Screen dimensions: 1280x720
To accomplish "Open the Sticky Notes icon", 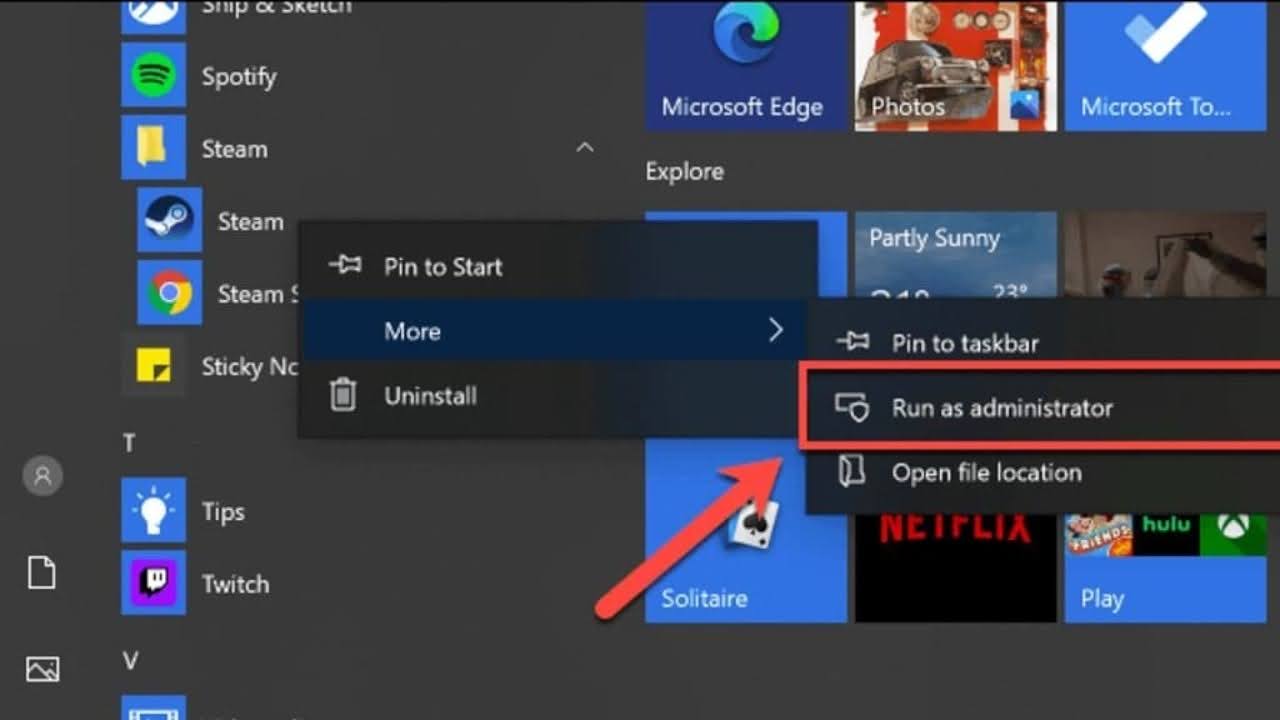I will tap(153, 366).
